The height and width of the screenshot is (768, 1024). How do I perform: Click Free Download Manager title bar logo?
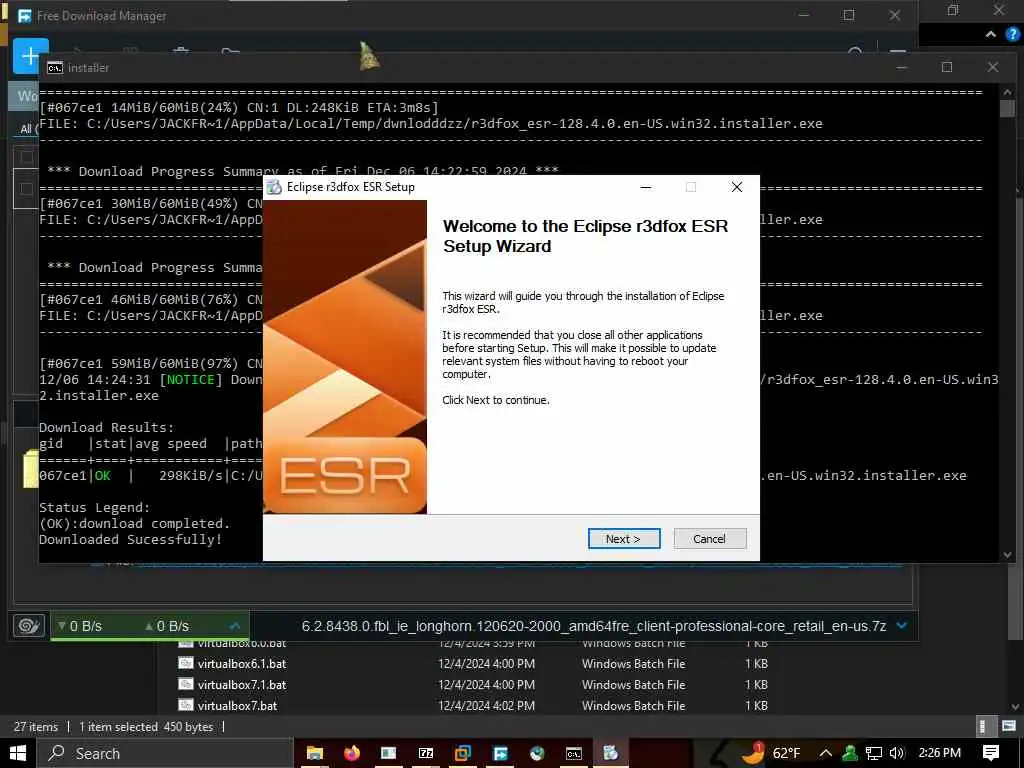[24, 16]
